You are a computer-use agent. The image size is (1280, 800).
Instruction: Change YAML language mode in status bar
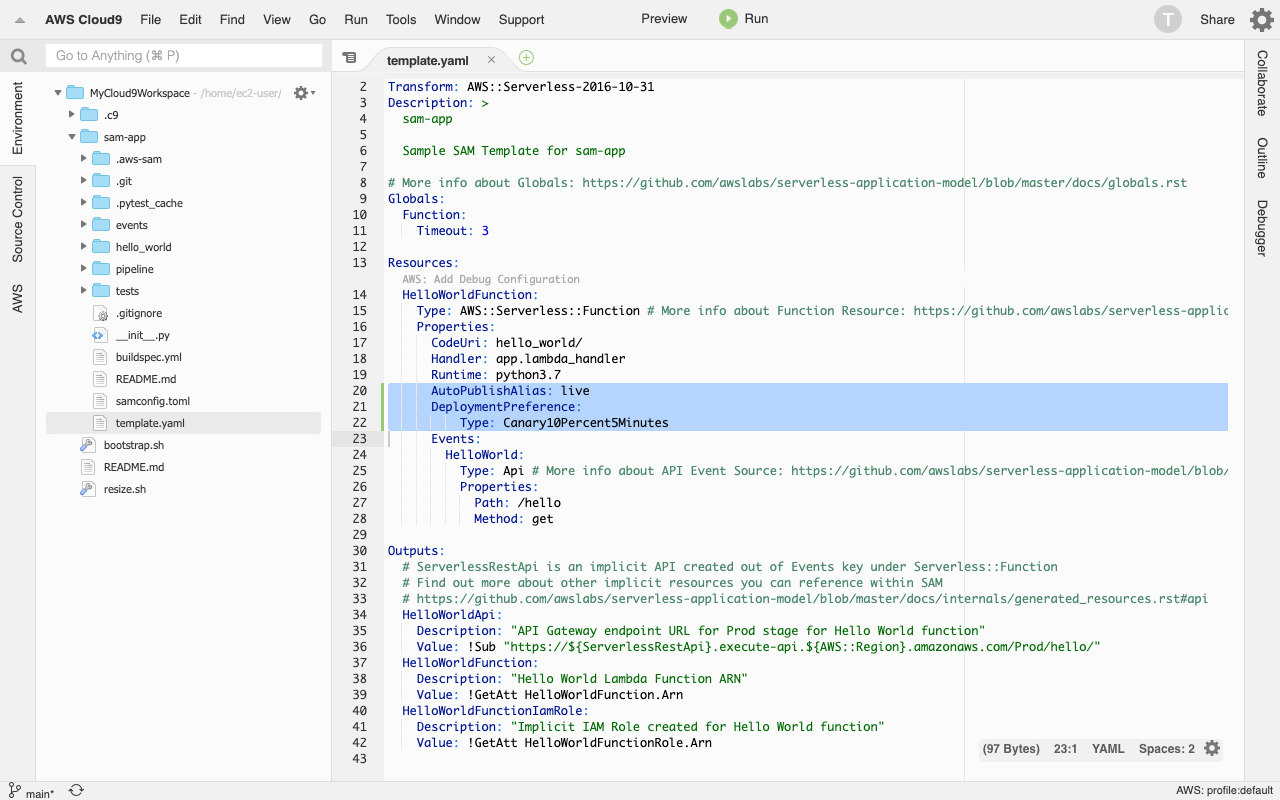1108,748
